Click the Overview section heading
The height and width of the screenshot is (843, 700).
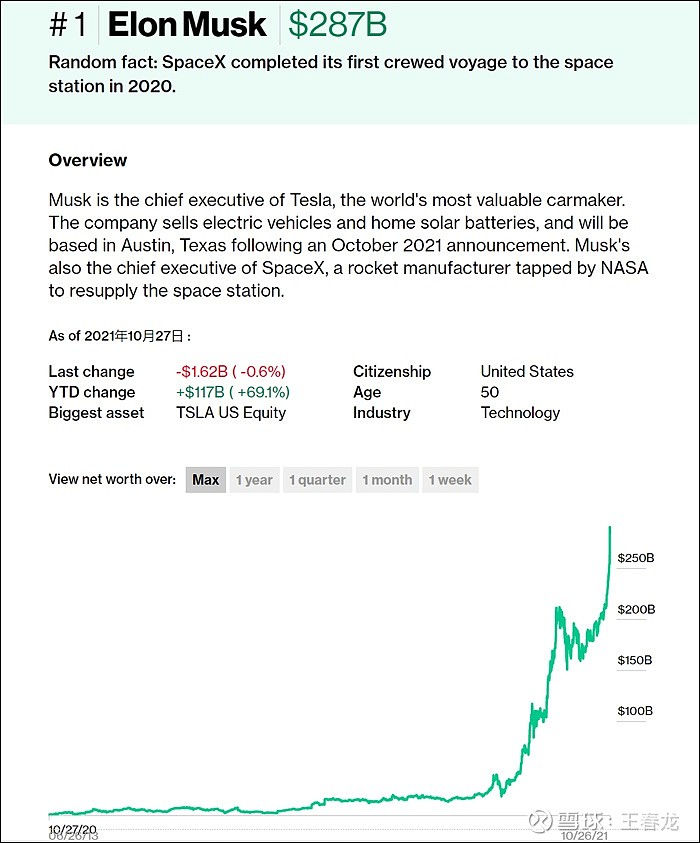(x=88, y=160)
